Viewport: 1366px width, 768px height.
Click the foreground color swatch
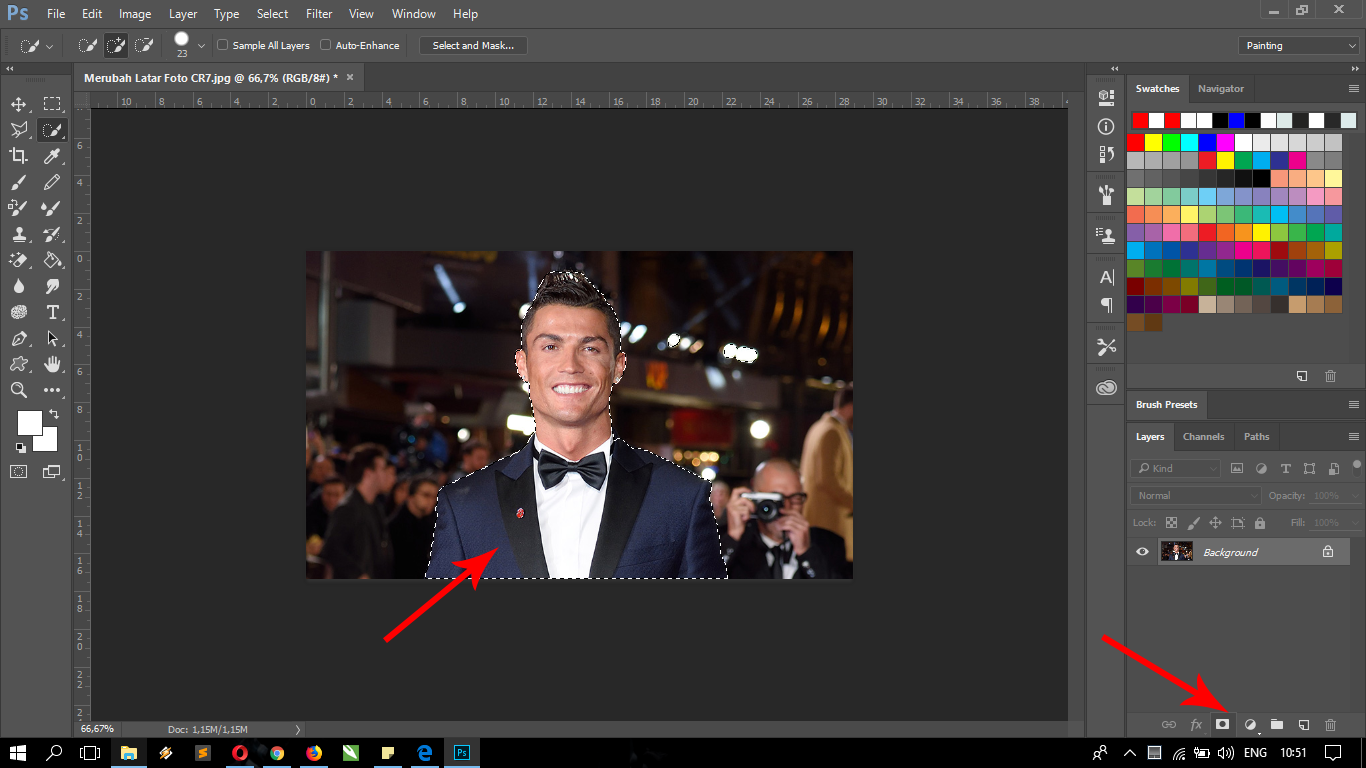[x=30, y=423]
